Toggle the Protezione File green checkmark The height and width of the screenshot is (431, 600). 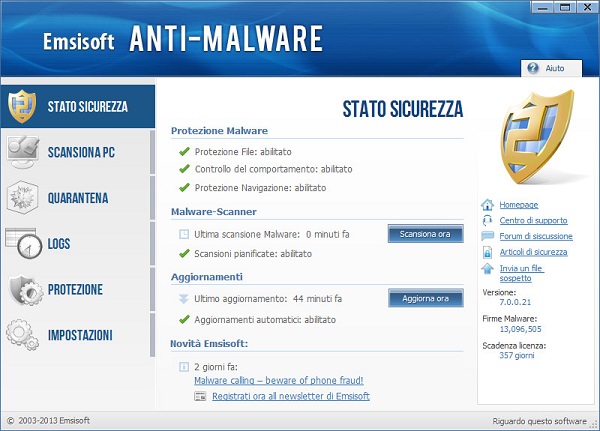[x=183, y=152]
